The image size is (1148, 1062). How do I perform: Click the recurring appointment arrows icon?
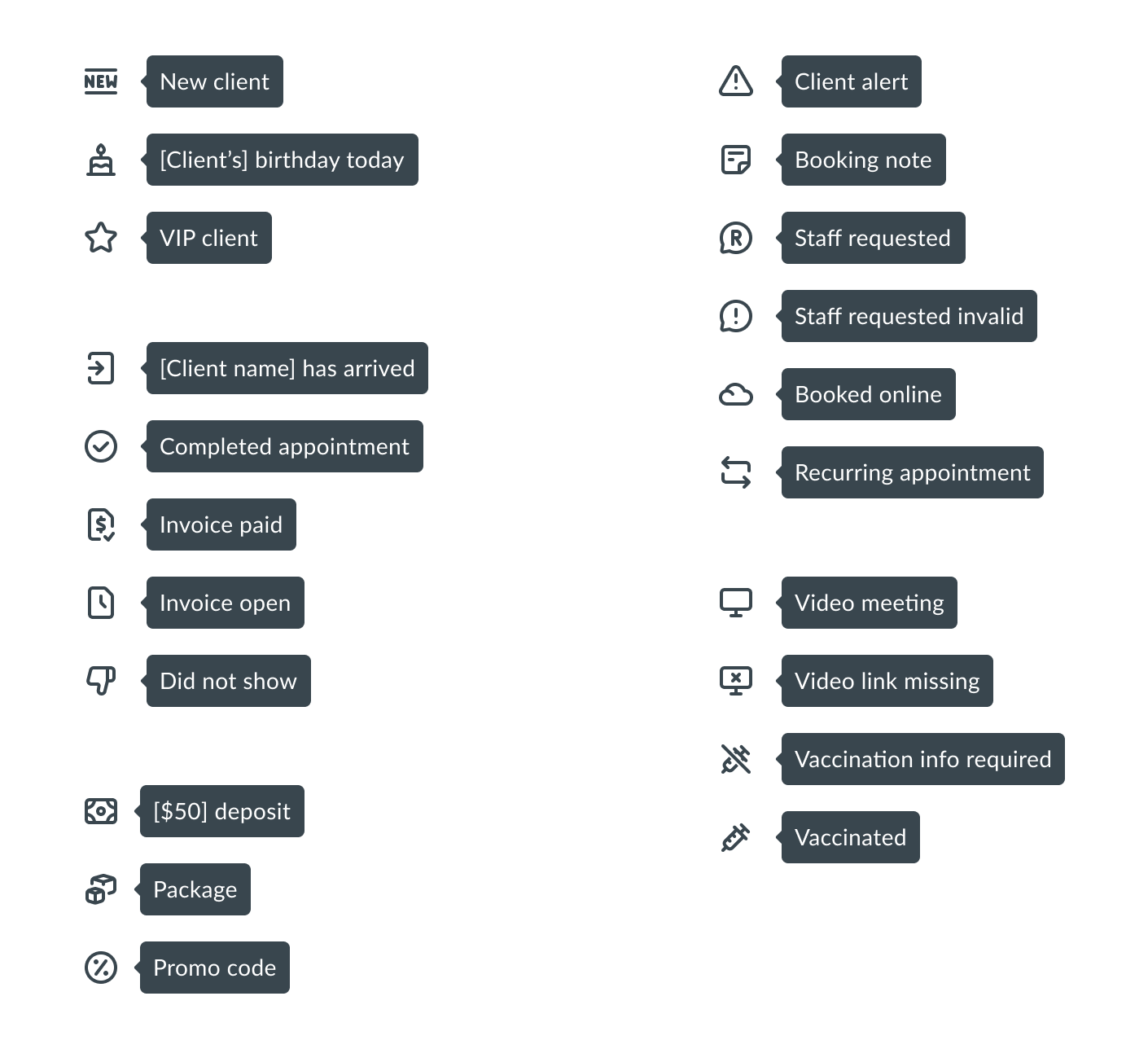pos(735,472)
